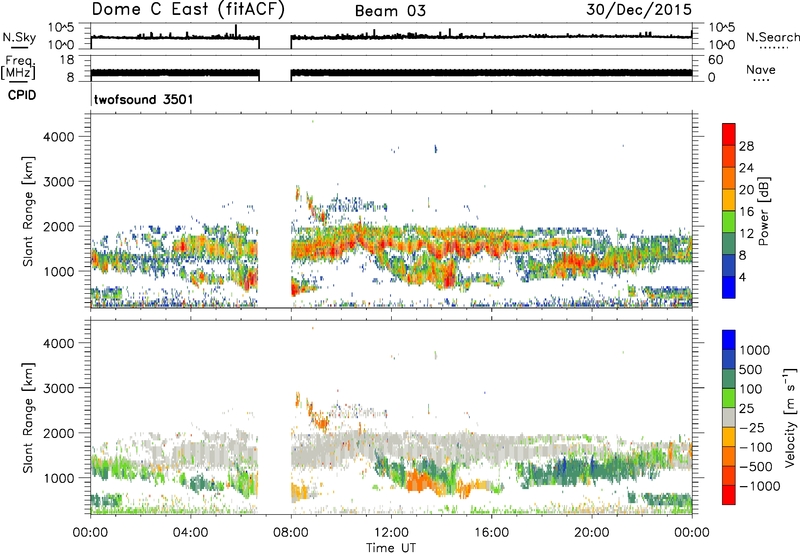Click the red bottom segment of velocity colorbar
The width and height of the screenshot is (800, 554).
point(729,495)
